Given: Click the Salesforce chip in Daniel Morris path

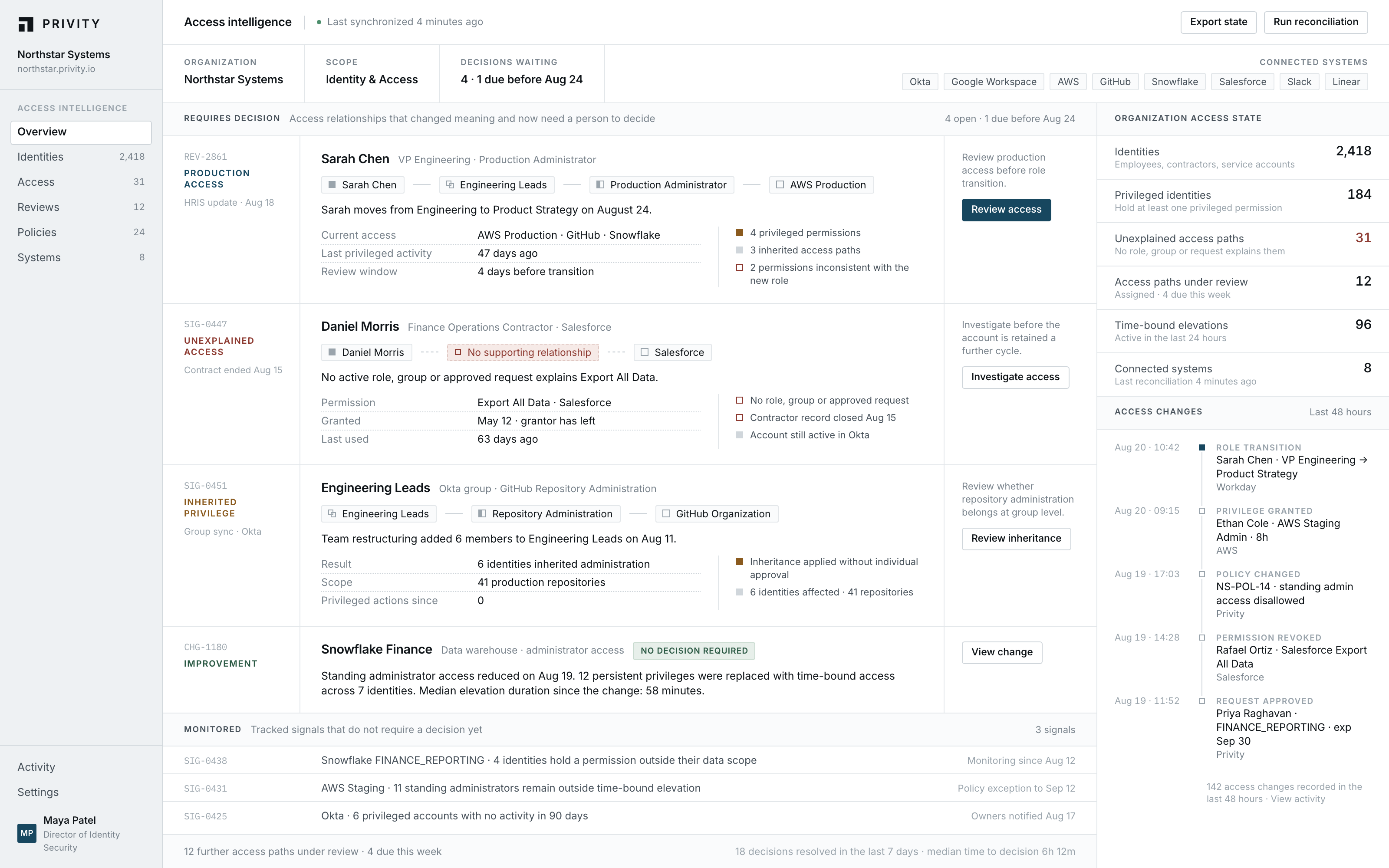Looking at the screenshot, I should click(673, 352).
